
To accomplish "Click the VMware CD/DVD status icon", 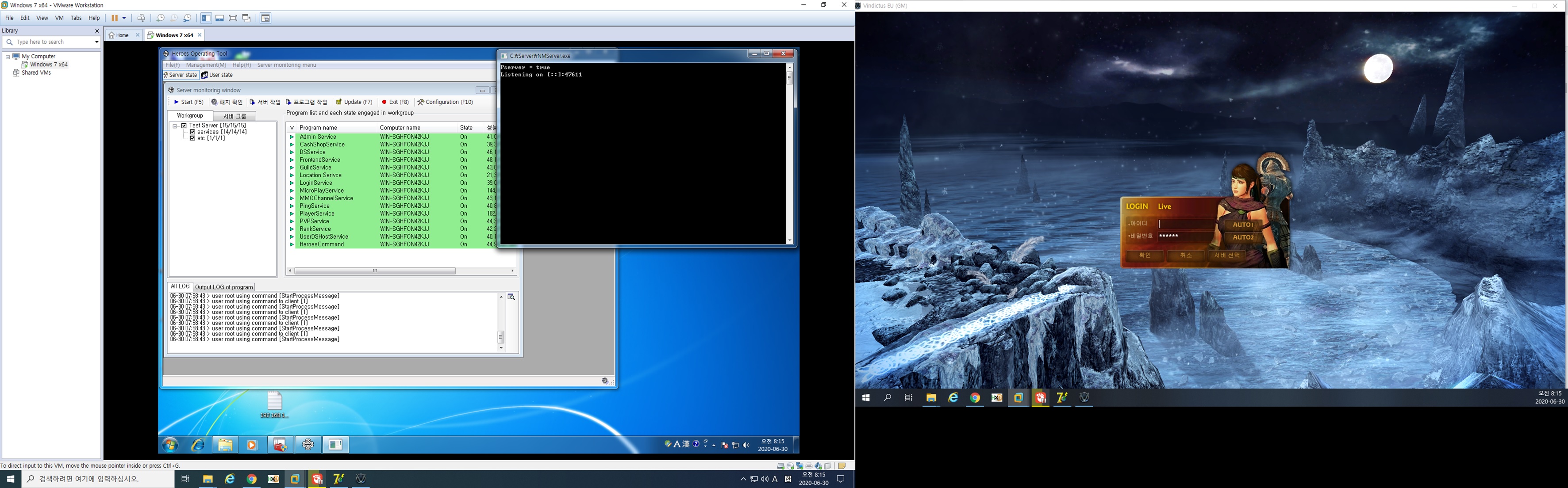I will click(790, 466).
